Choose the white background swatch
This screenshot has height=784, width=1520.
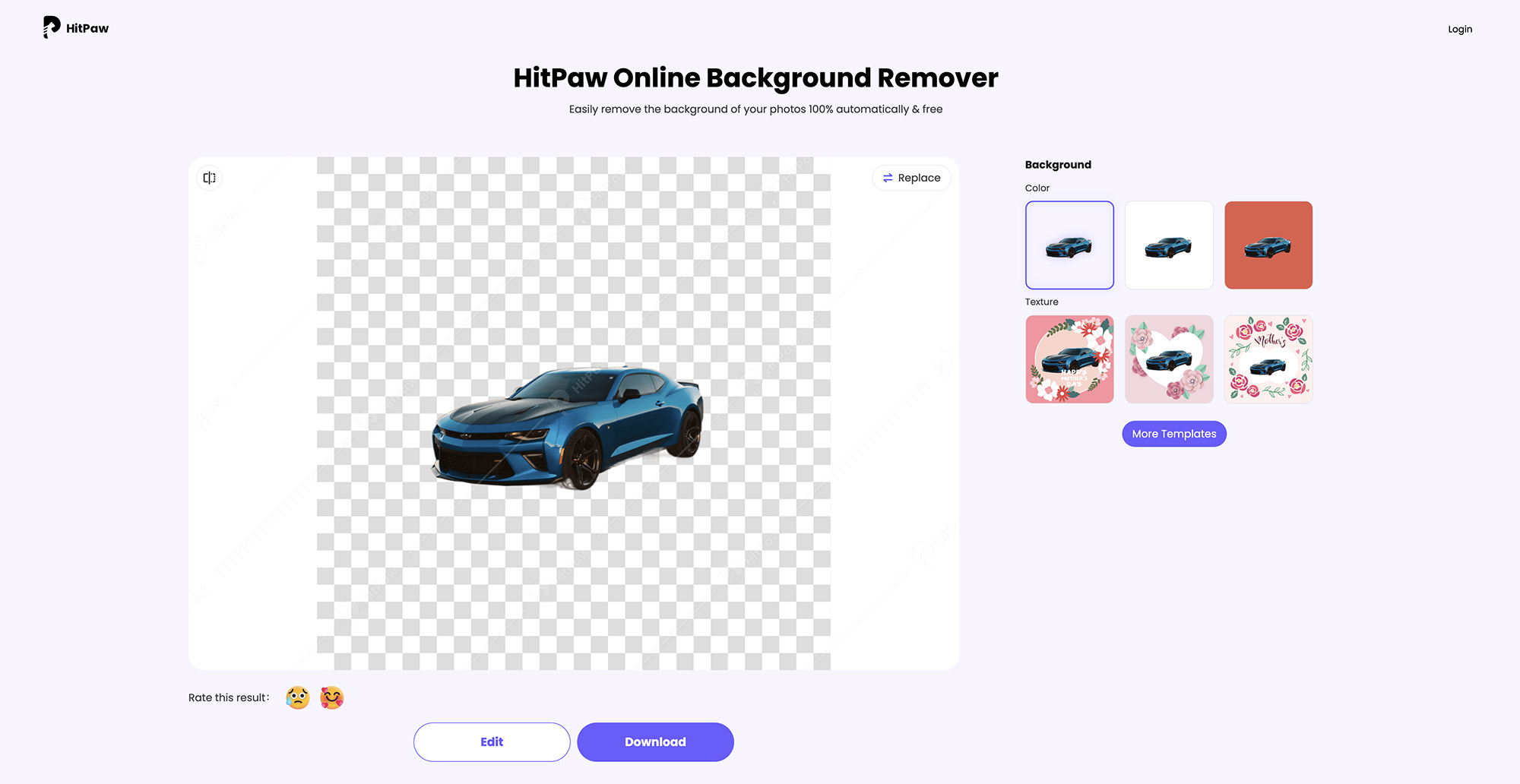click(1169, 245)
